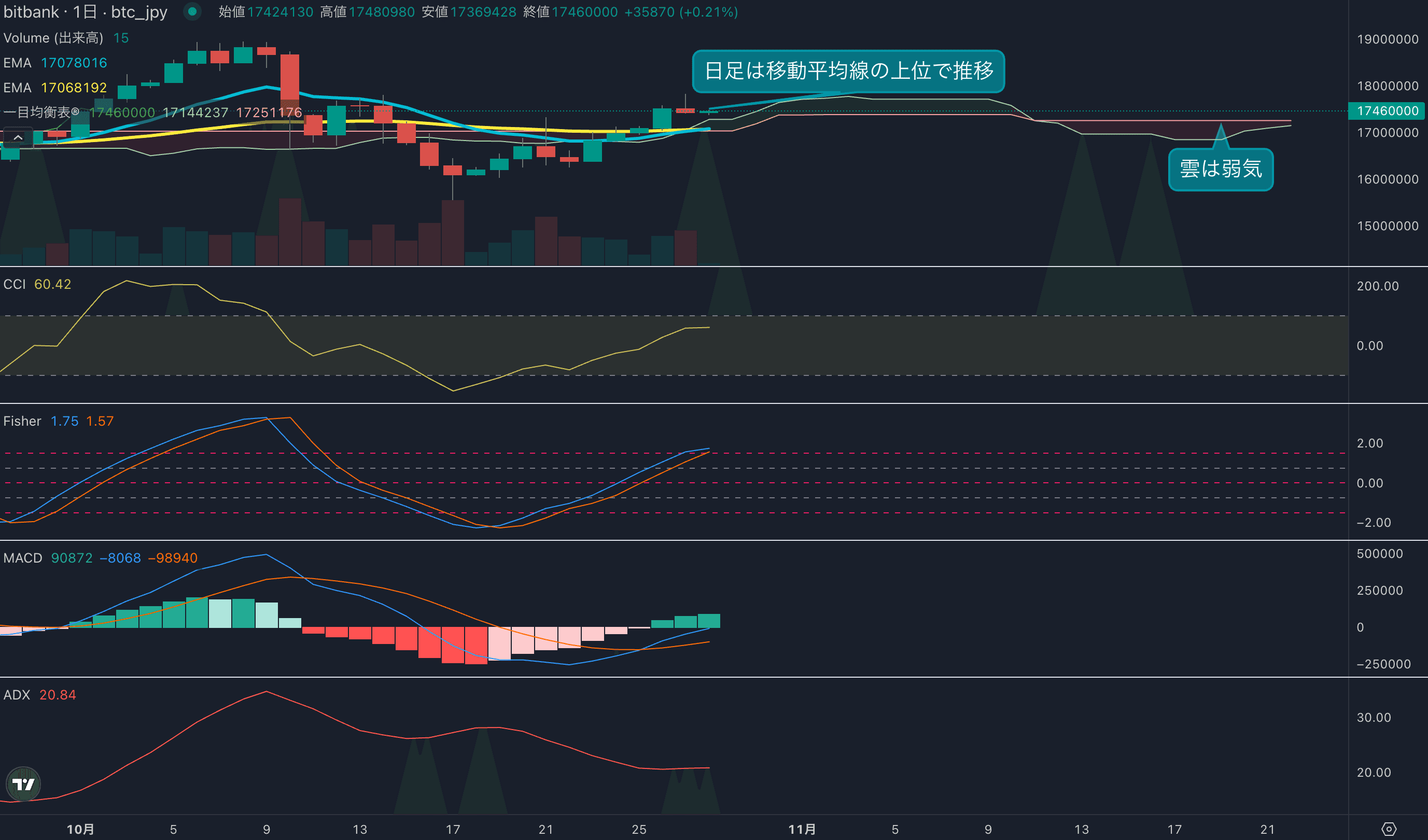Click the TradingView logo badge
1428x840 pixels.
[23, 784]
